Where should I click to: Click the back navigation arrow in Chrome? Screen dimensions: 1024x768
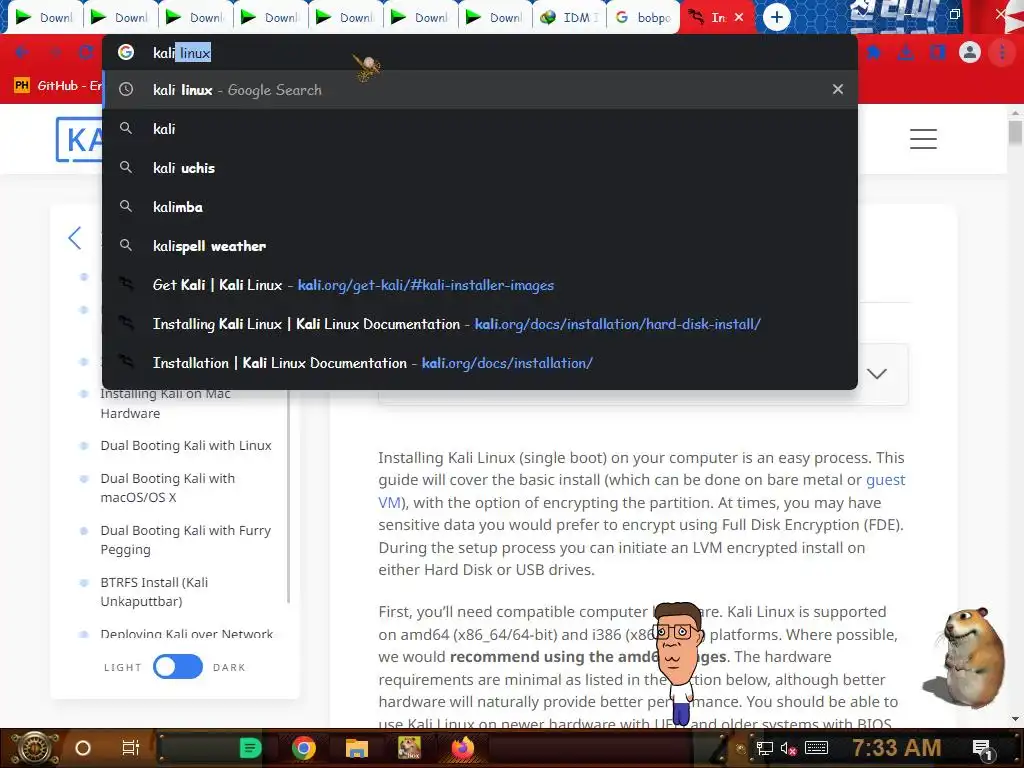tap(22, 52)
